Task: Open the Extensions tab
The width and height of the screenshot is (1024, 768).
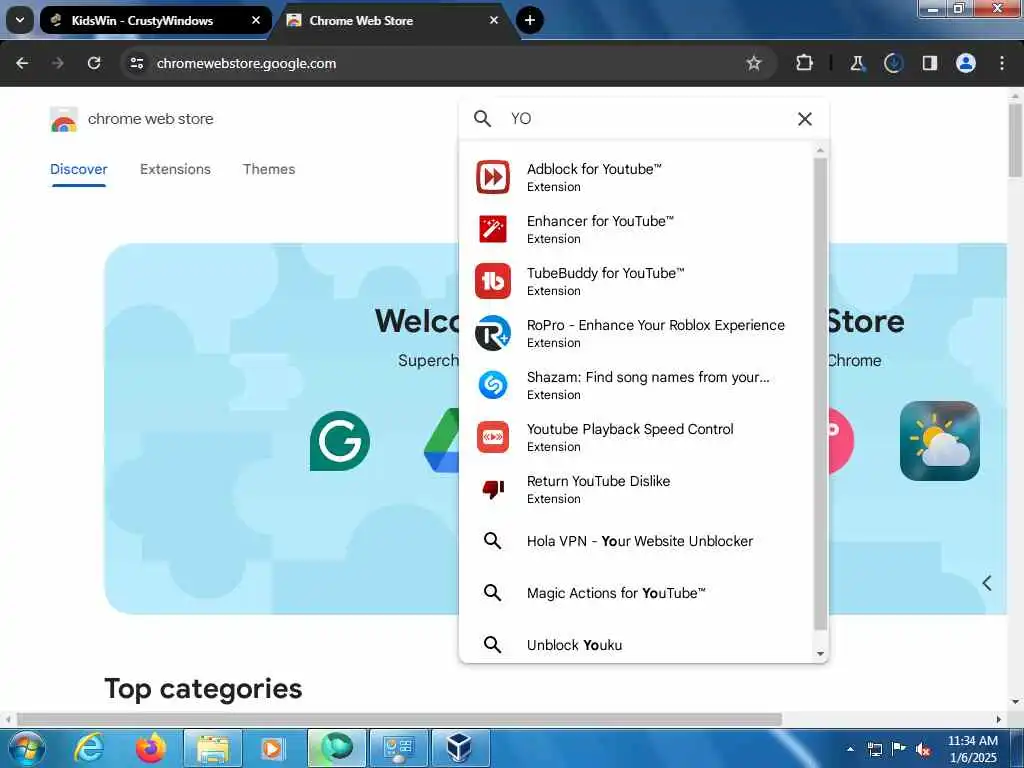Action: tap(175, 169)
